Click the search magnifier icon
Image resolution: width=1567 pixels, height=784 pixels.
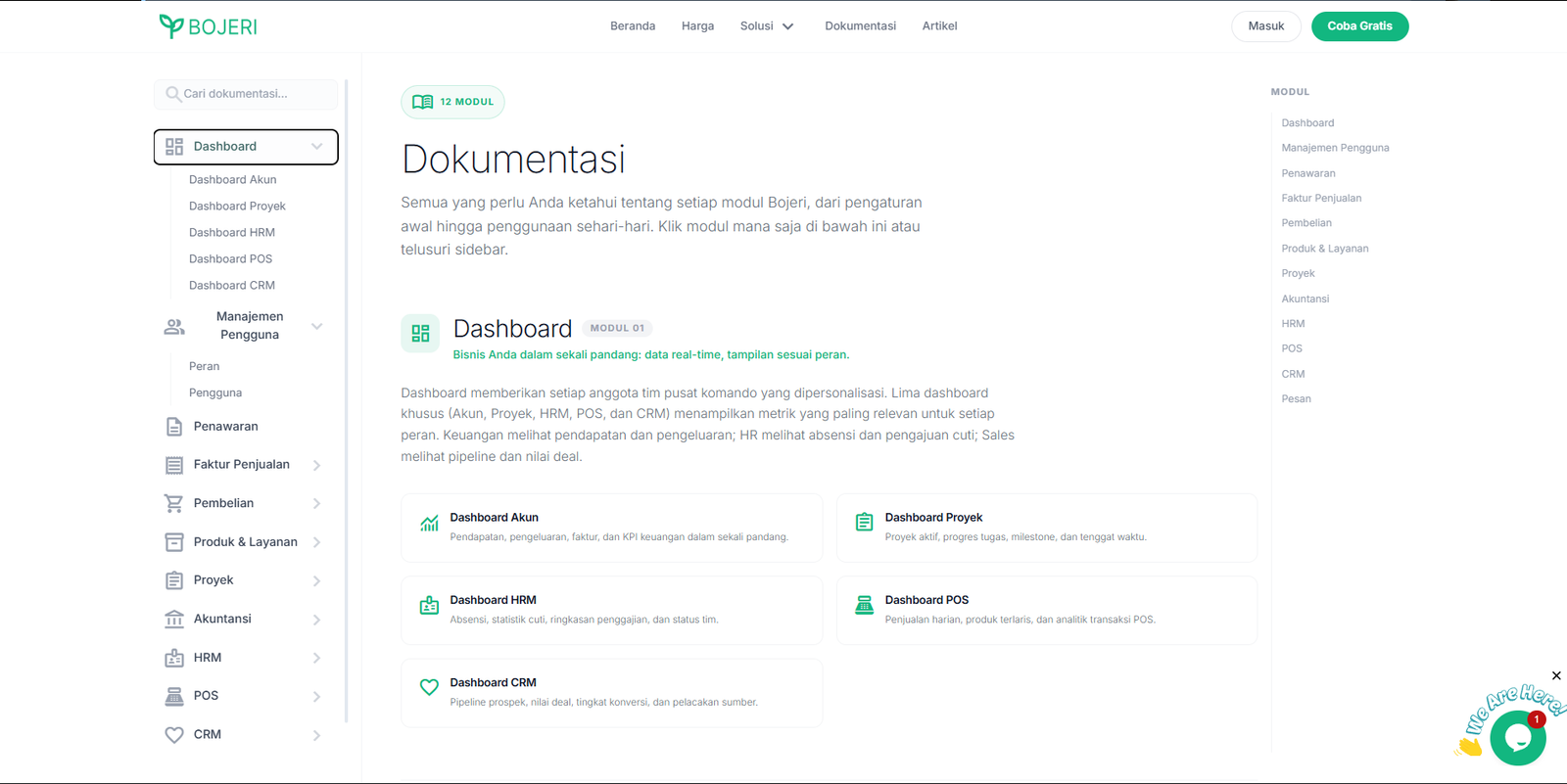pyautogui.click(x=173, y=94)
